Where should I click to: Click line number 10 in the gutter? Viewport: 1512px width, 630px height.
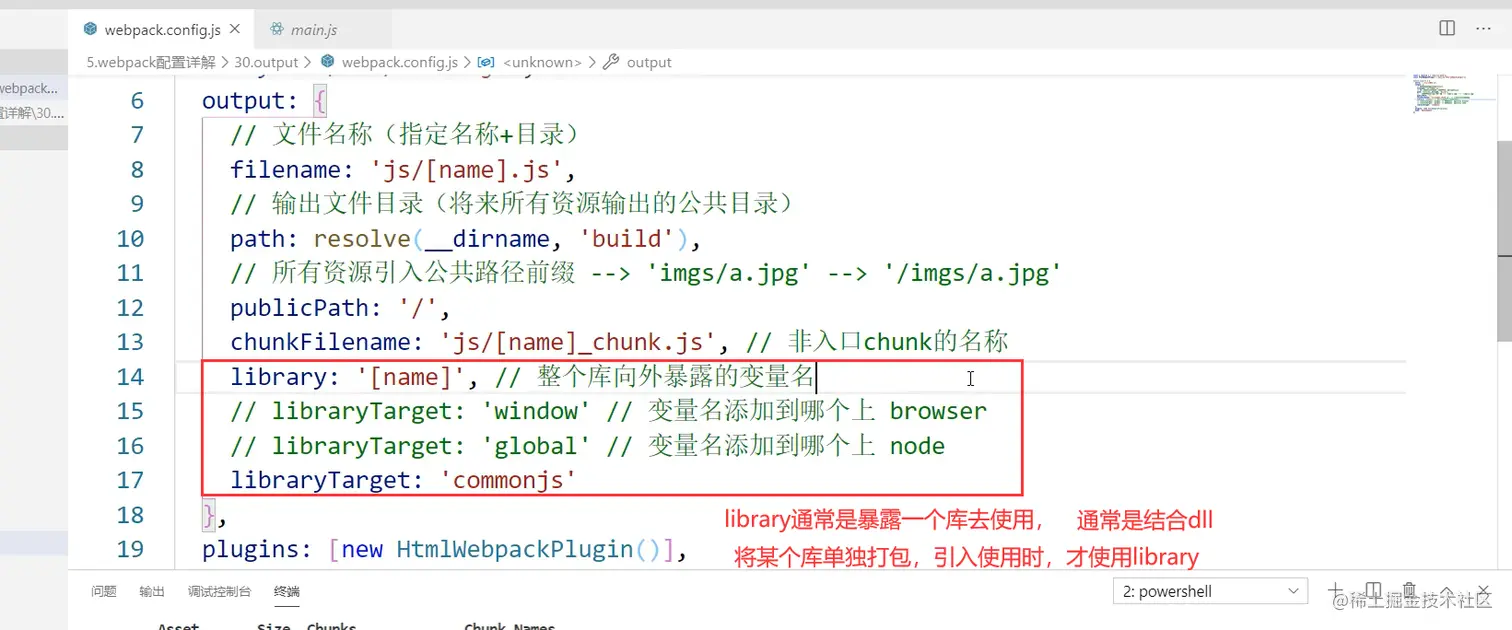130,239
